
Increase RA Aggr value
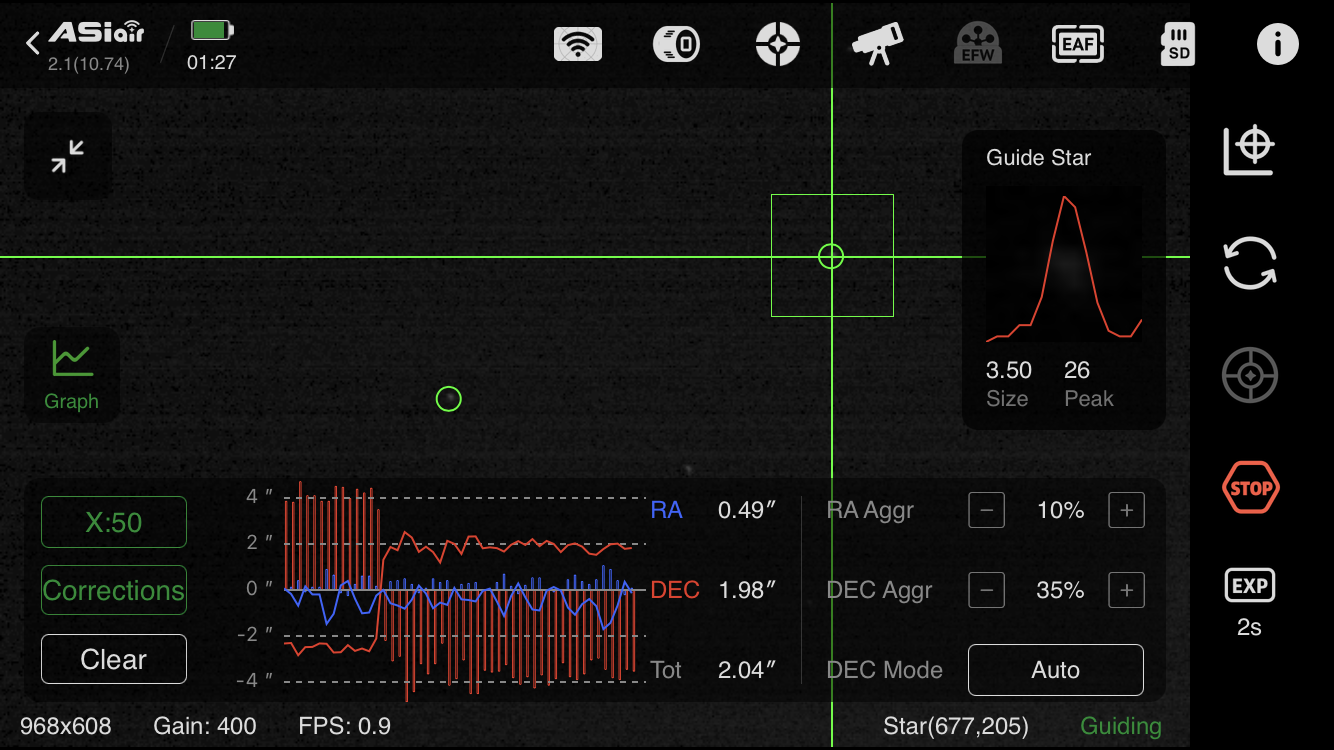coord(1126,511)
